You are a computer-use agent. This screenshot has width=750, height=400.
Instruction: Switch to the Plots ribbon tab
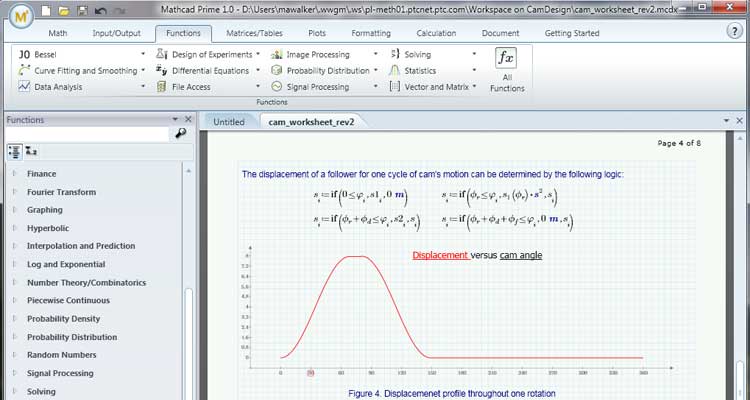[317, 33]
